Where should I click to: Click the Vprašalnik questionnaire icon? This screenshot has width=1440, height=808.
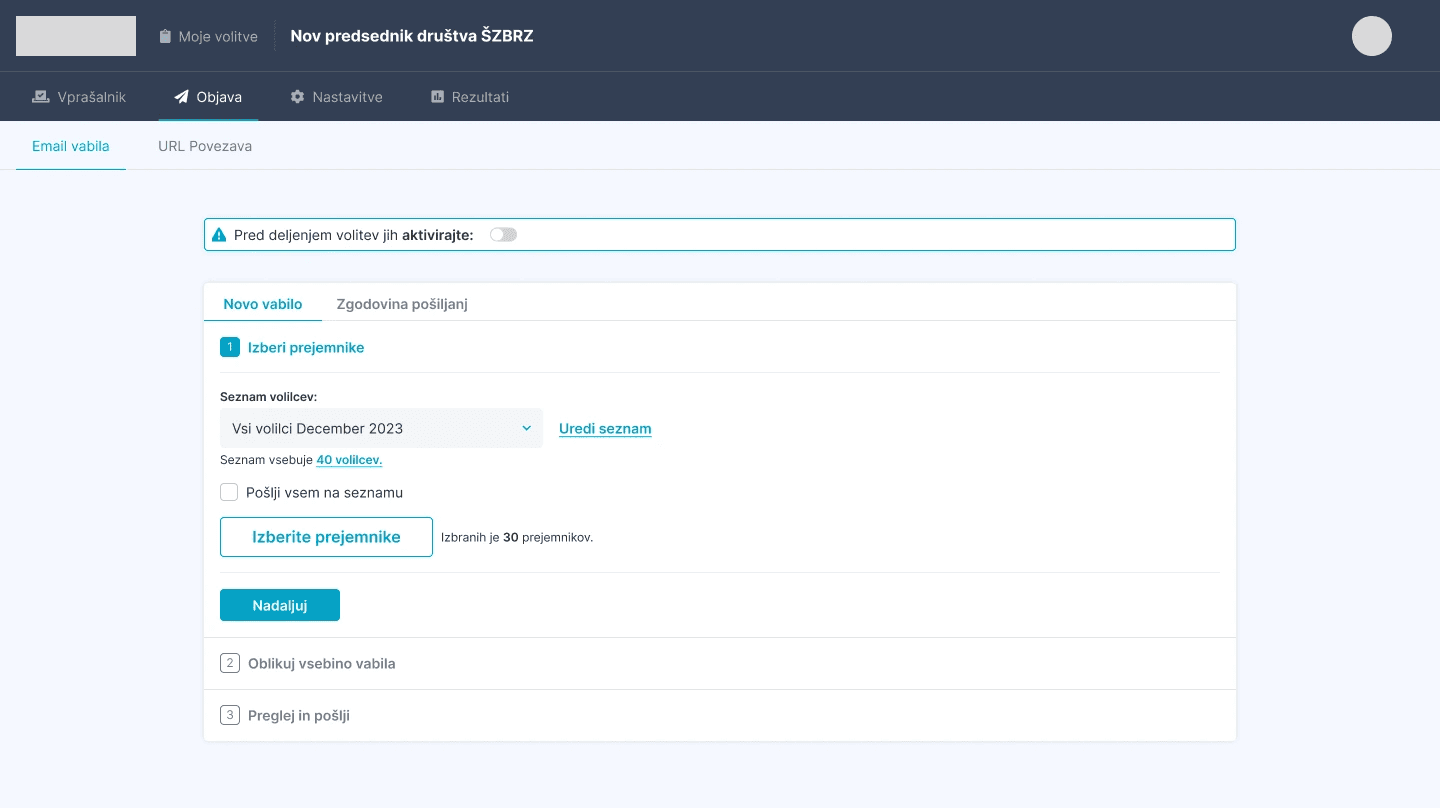(x=40, y=96)
